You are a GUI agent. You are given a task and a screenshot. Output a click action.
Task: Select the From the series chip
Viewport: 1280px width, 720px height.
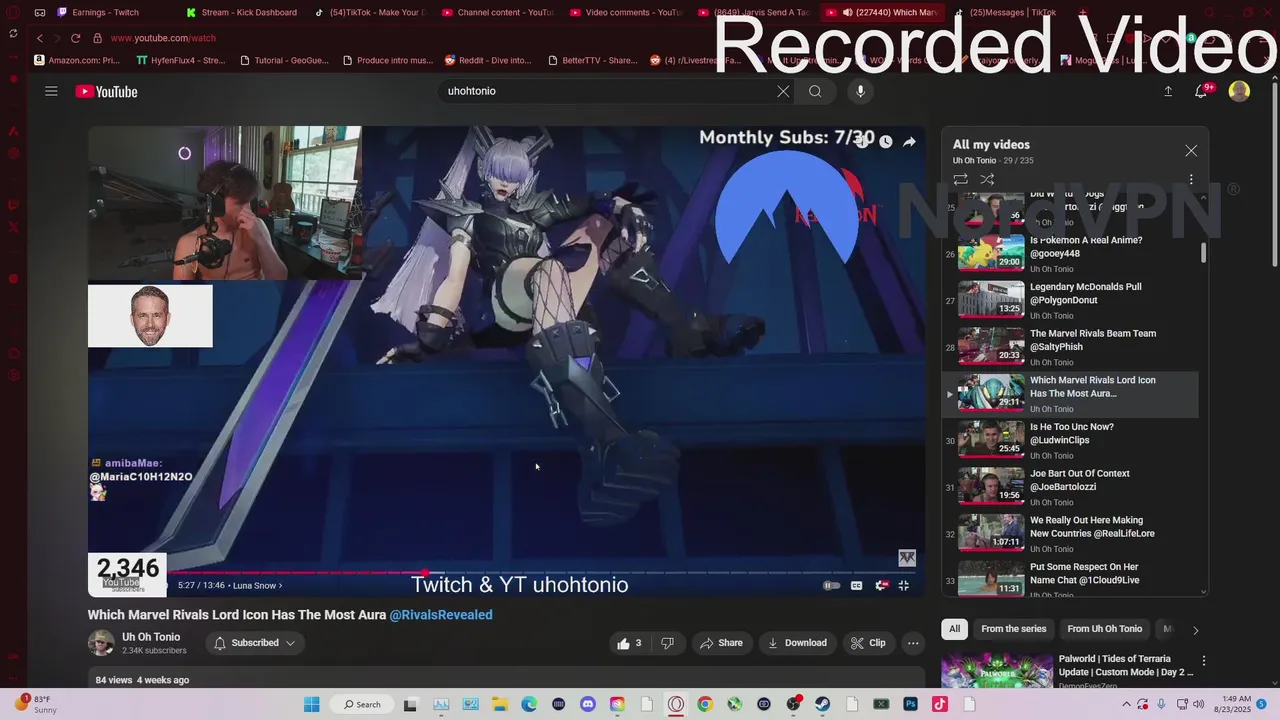[1013, 629]
